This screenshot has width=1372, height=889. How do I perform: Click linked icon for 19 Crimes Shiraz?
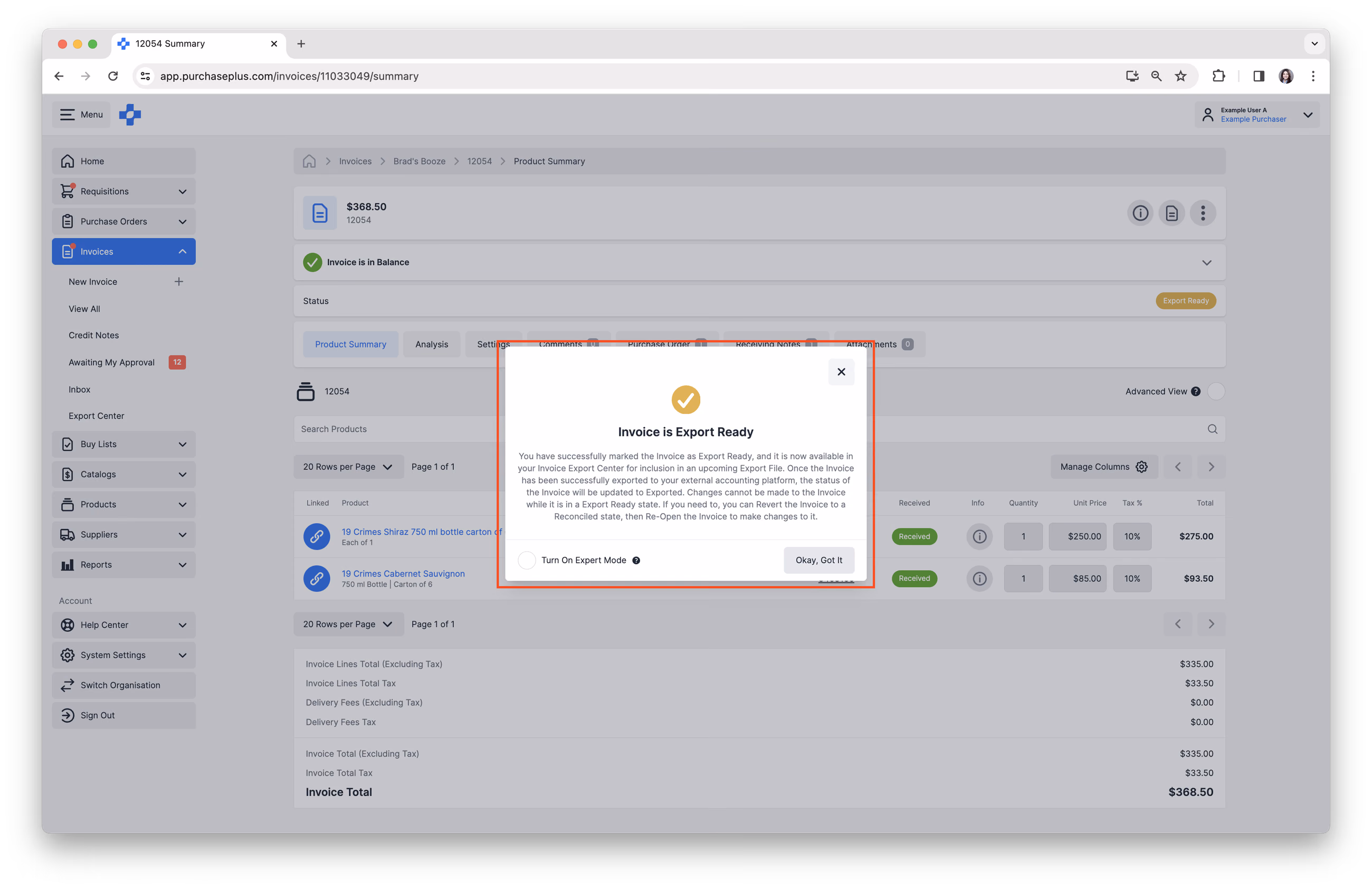(x=317, y=536)
